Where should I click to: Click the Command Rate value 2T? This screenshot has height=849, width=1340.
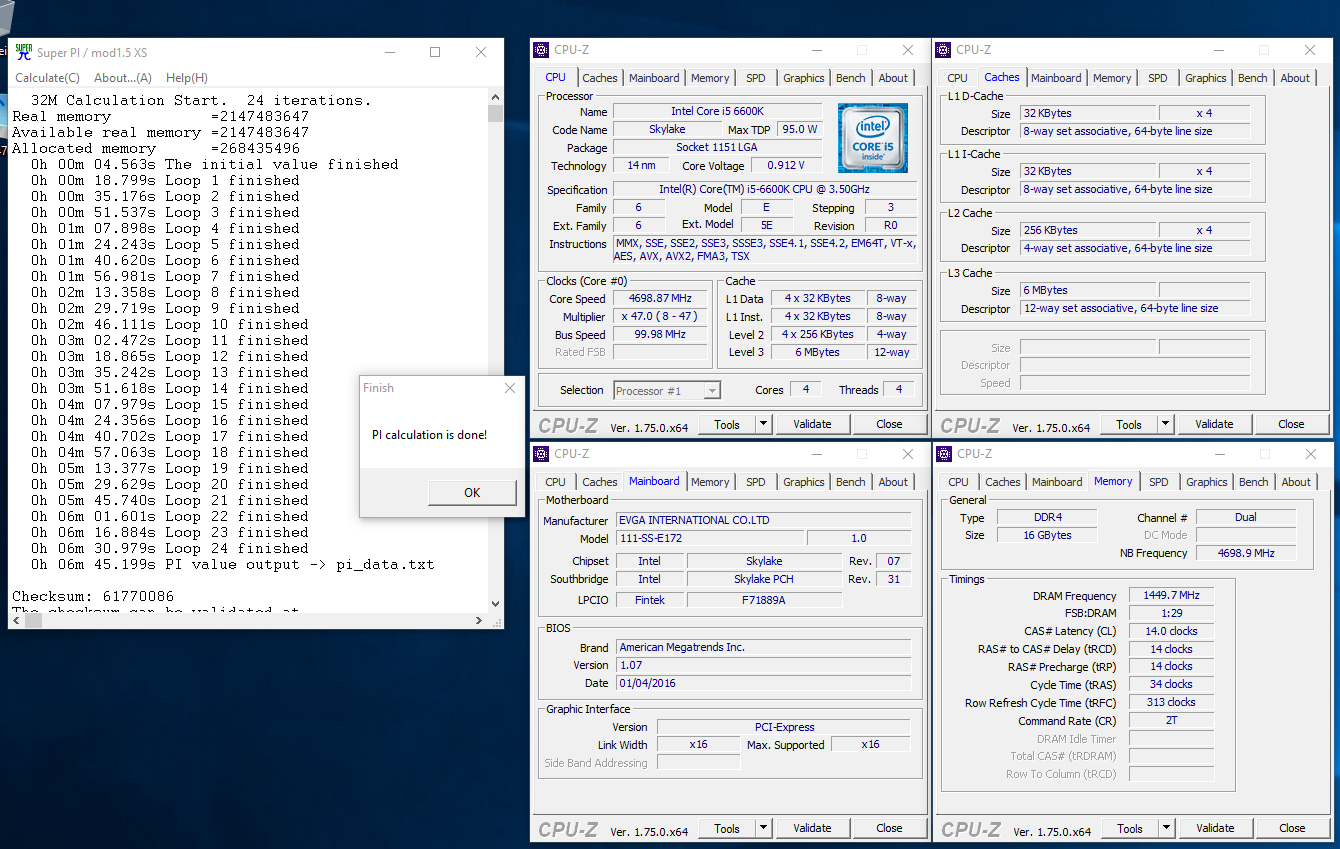coord(1172,721)
